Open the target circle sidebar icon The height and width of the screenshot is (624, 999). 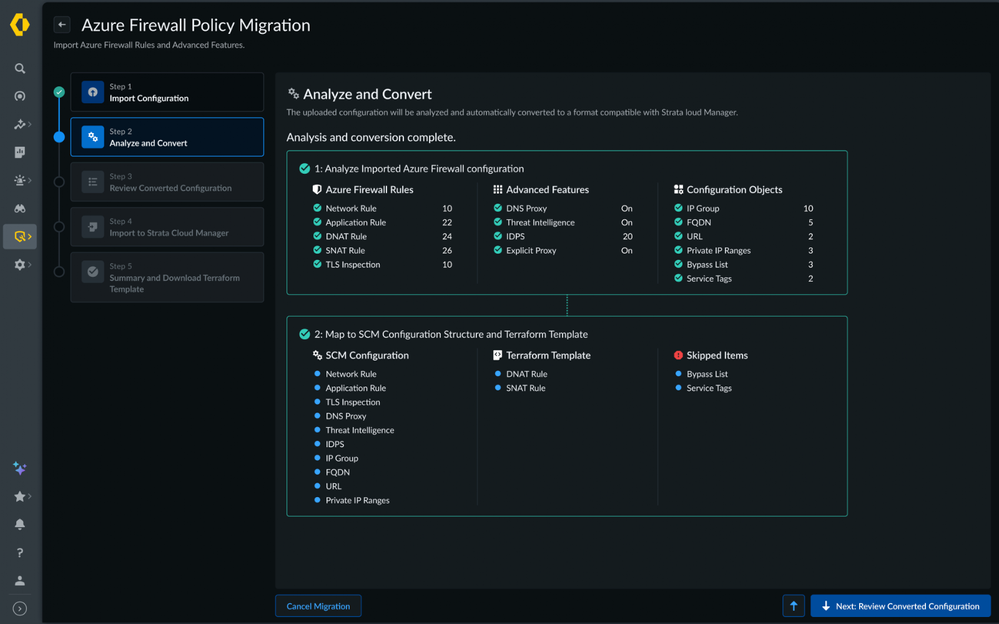(x=20, y=96)
